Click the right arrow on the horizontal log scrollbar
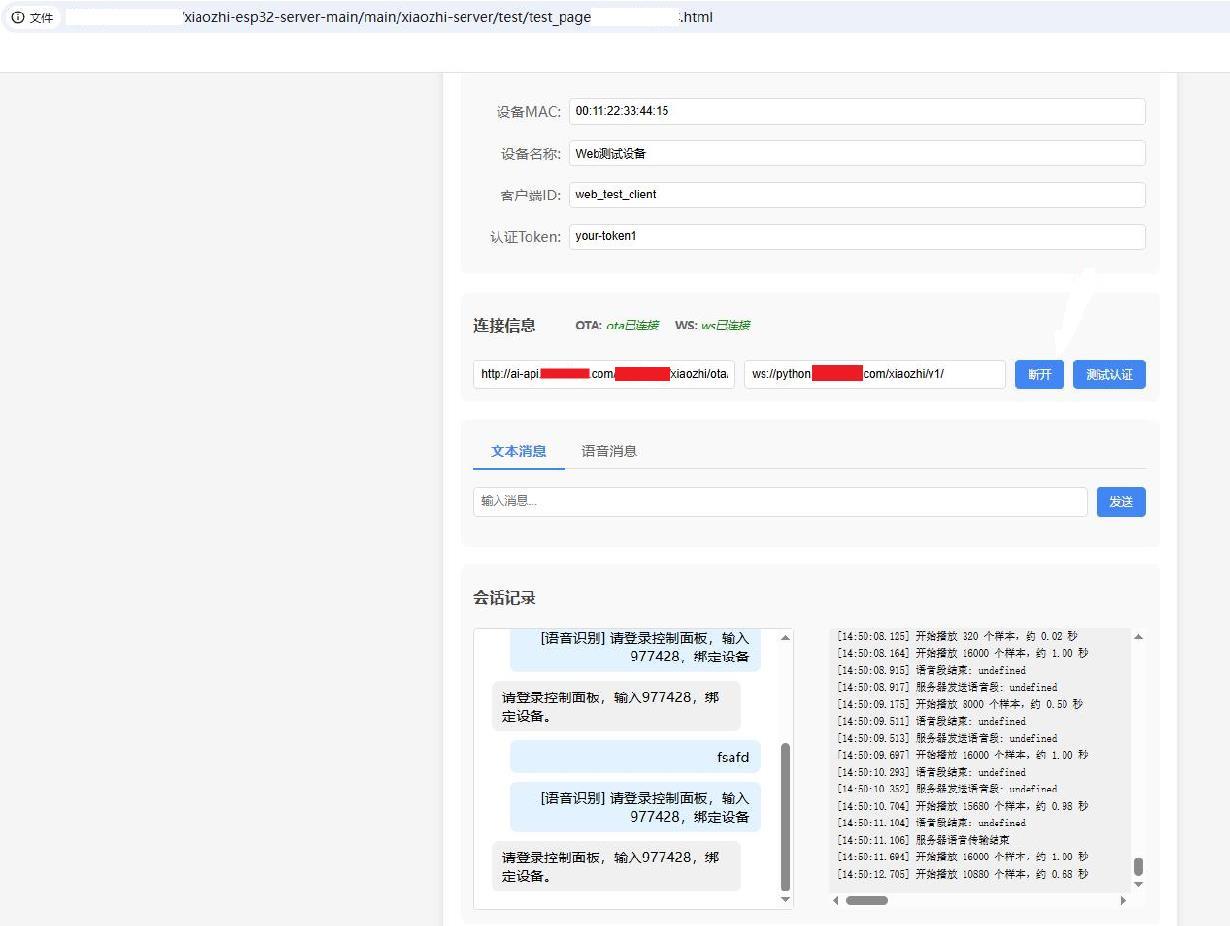Viewport: 1230px width, 926px height. point(1123,900)
